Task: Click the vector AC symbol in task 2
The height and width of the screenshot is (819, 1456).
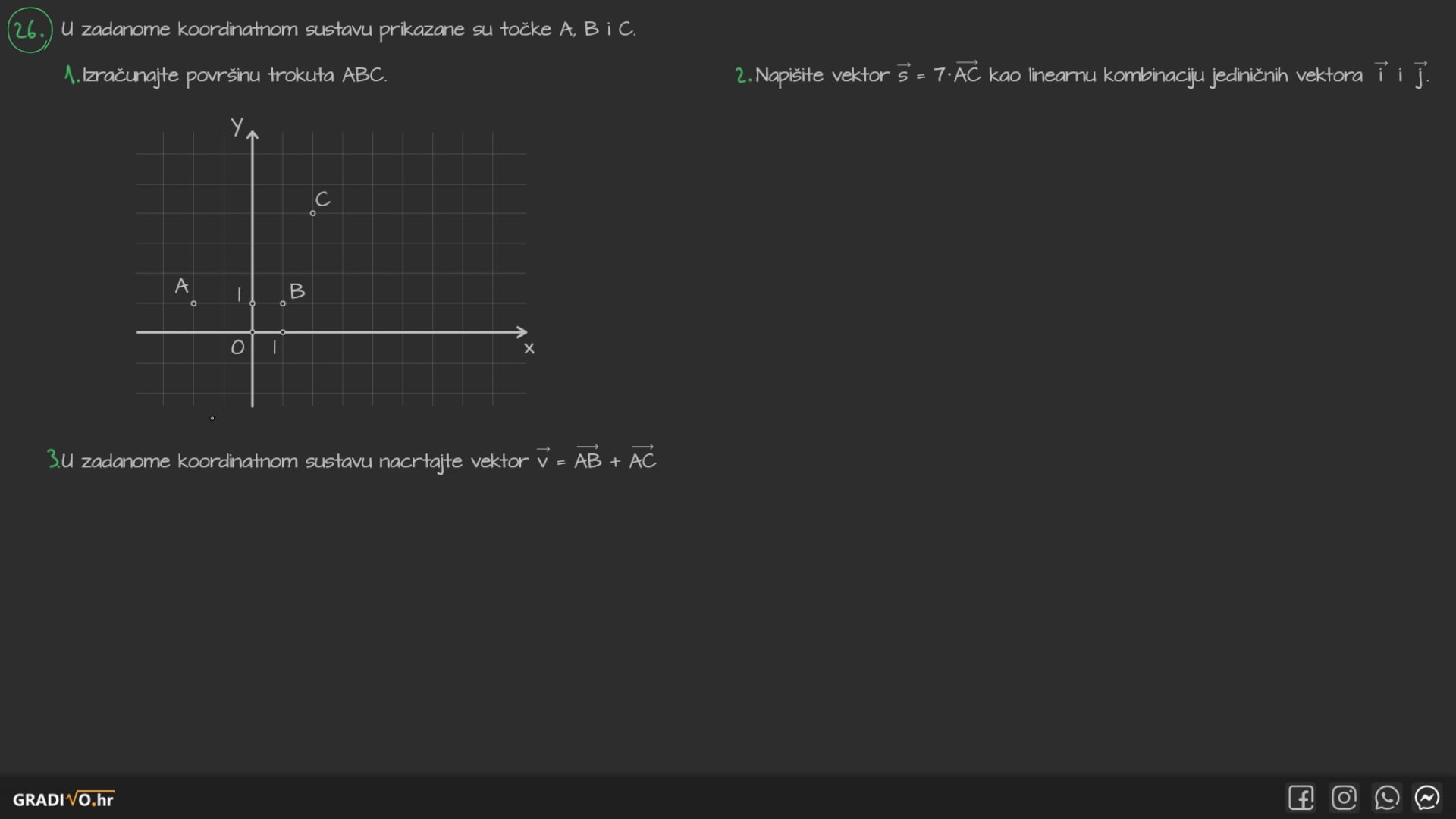Action: [x=966, y=74]
